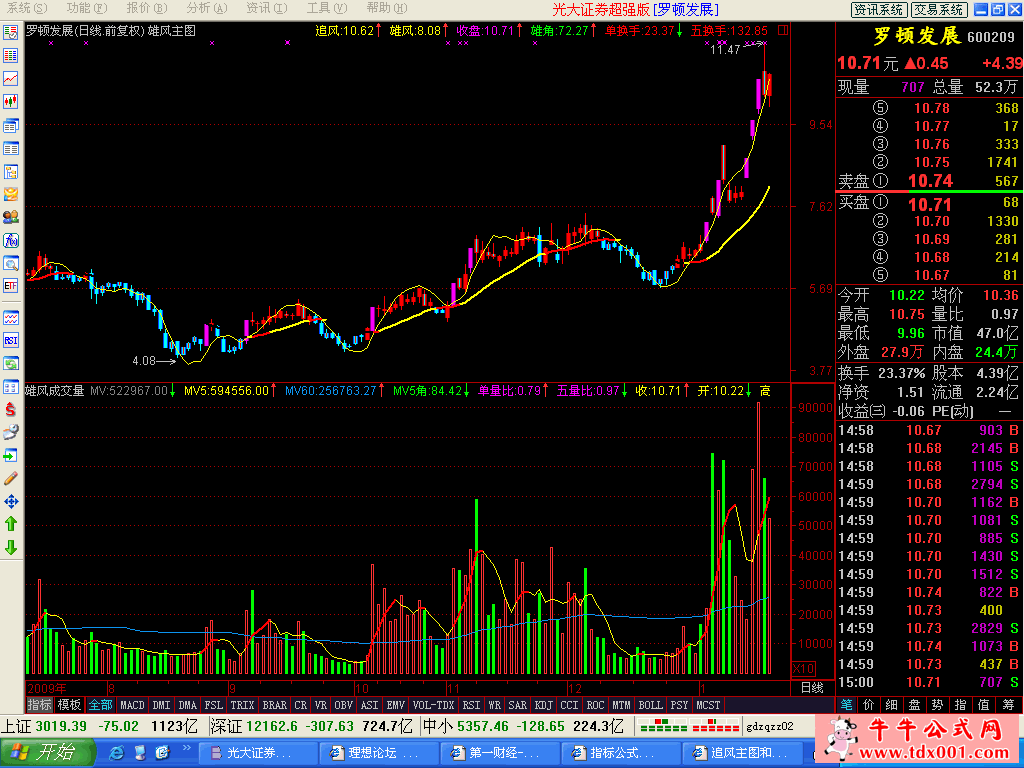Open the 分析(A) menu

point(206,8)
